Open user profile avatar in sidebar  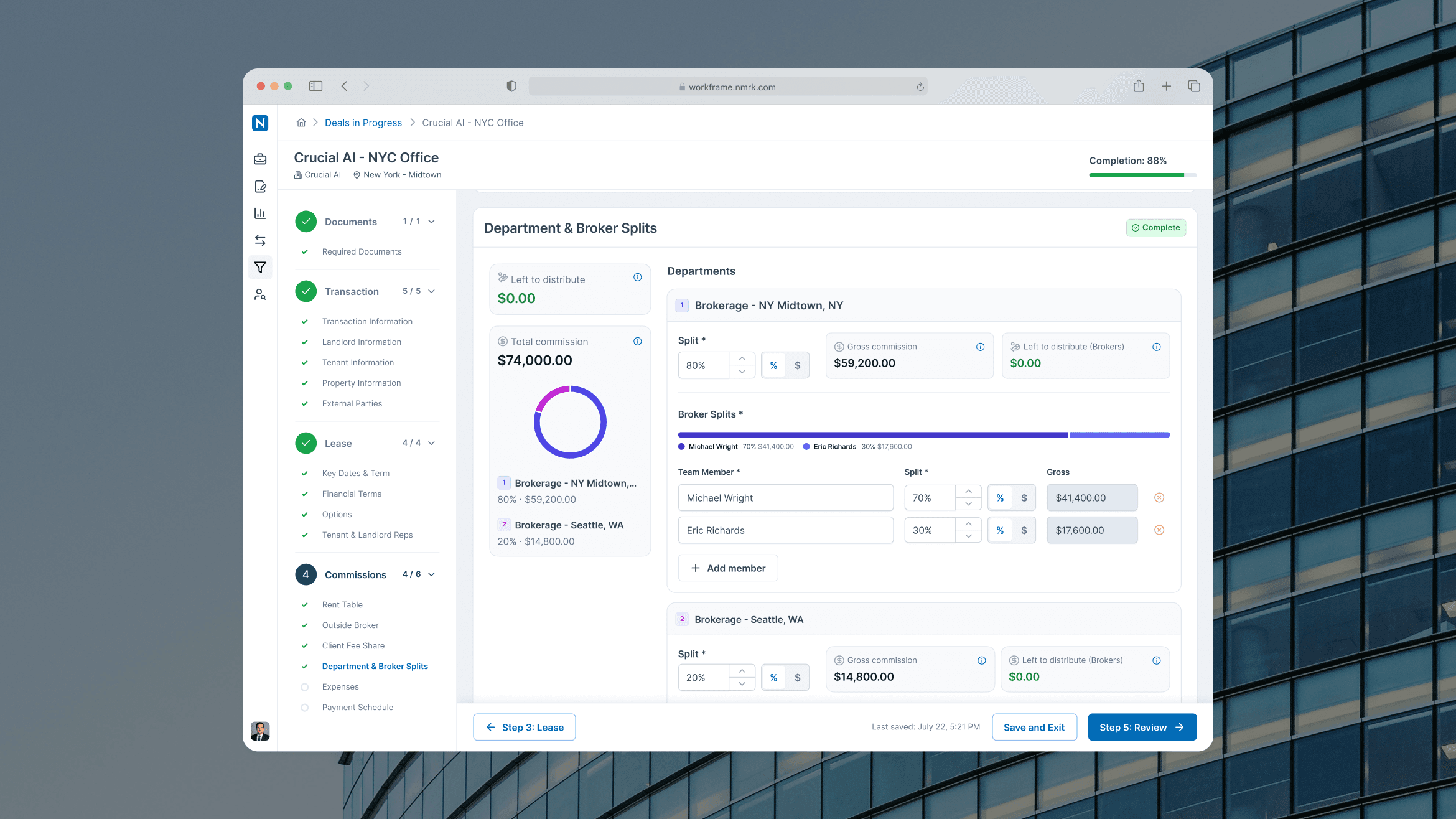click(x=260, y=731)
